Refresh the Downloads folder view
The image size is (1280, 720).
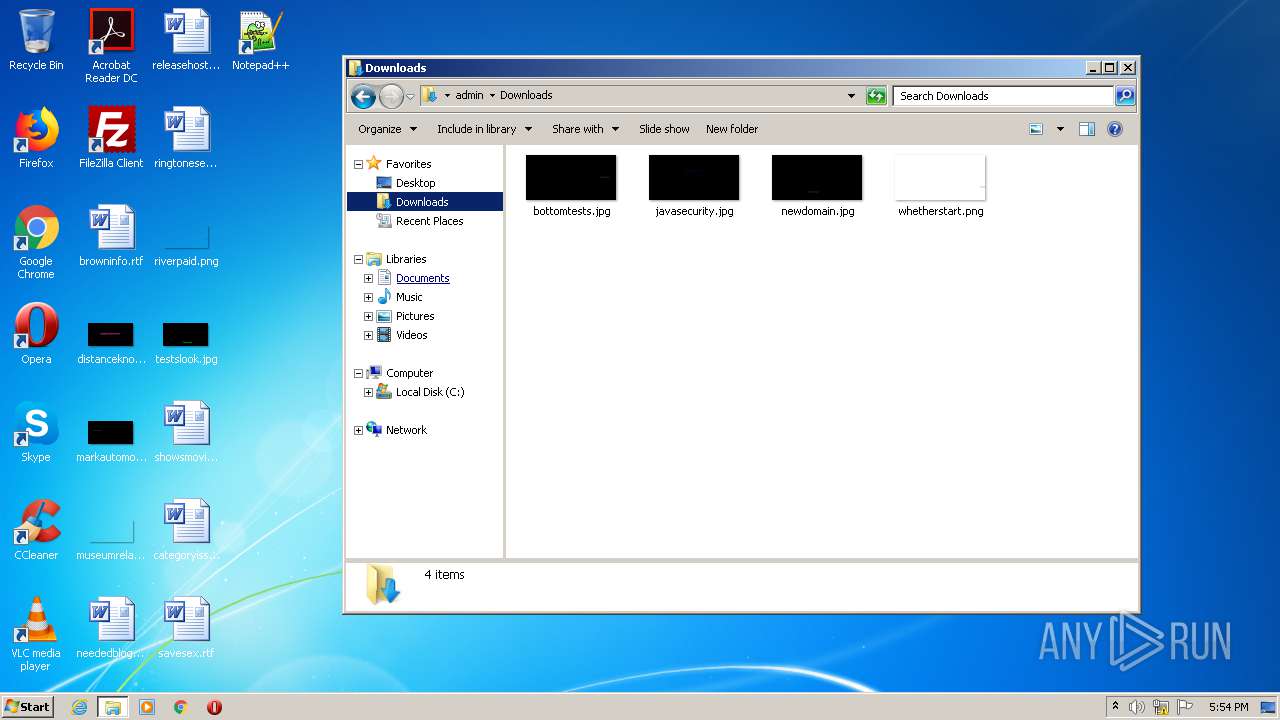(x=876, y=96)
